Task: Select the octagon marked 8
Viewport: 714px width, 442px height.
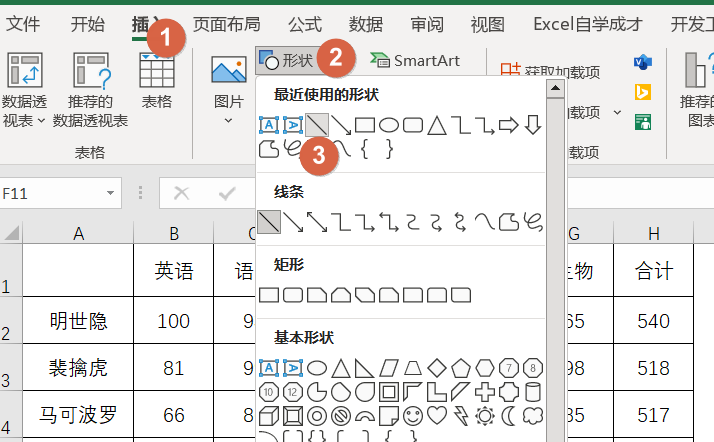Action: click(532, 368)
